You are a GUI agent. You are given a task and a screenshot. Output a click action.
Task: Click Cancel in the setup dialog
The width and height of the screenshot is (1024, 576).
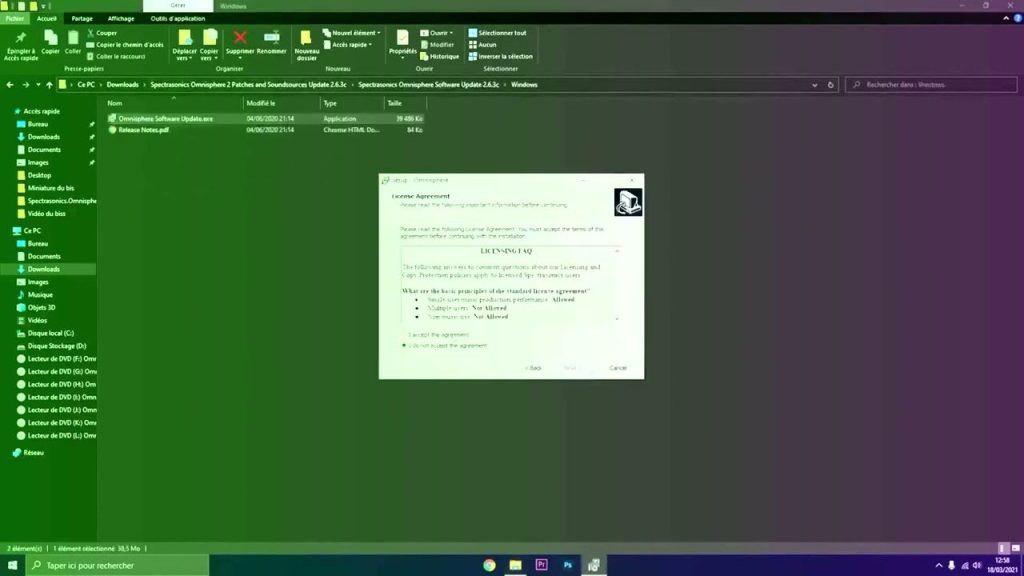[x=618, y=368]
